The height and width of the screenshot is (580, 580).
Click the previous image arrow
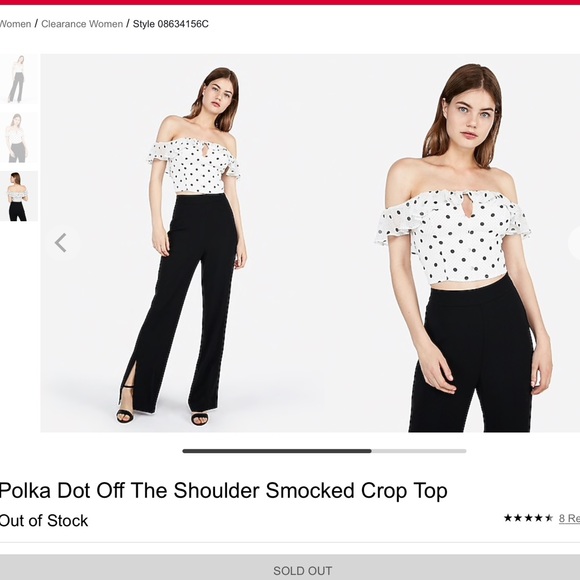click(x=61, y=243)
